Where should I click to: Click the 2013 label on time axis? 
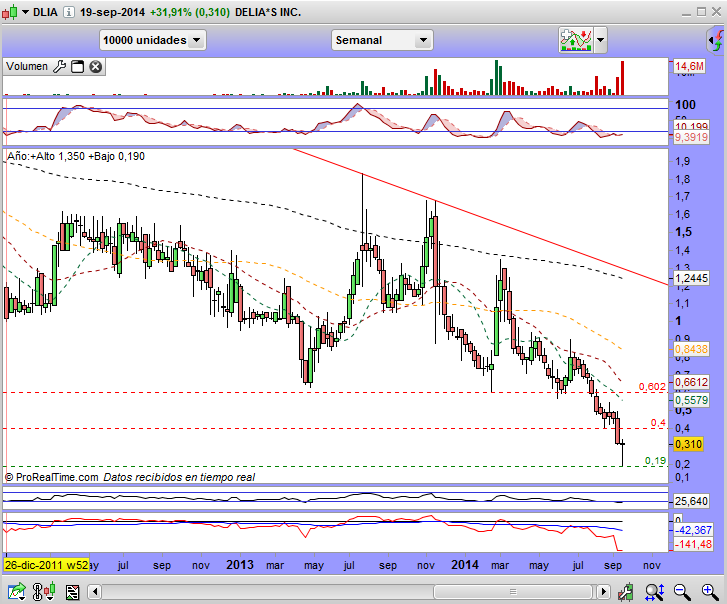(x=240, y=565)
